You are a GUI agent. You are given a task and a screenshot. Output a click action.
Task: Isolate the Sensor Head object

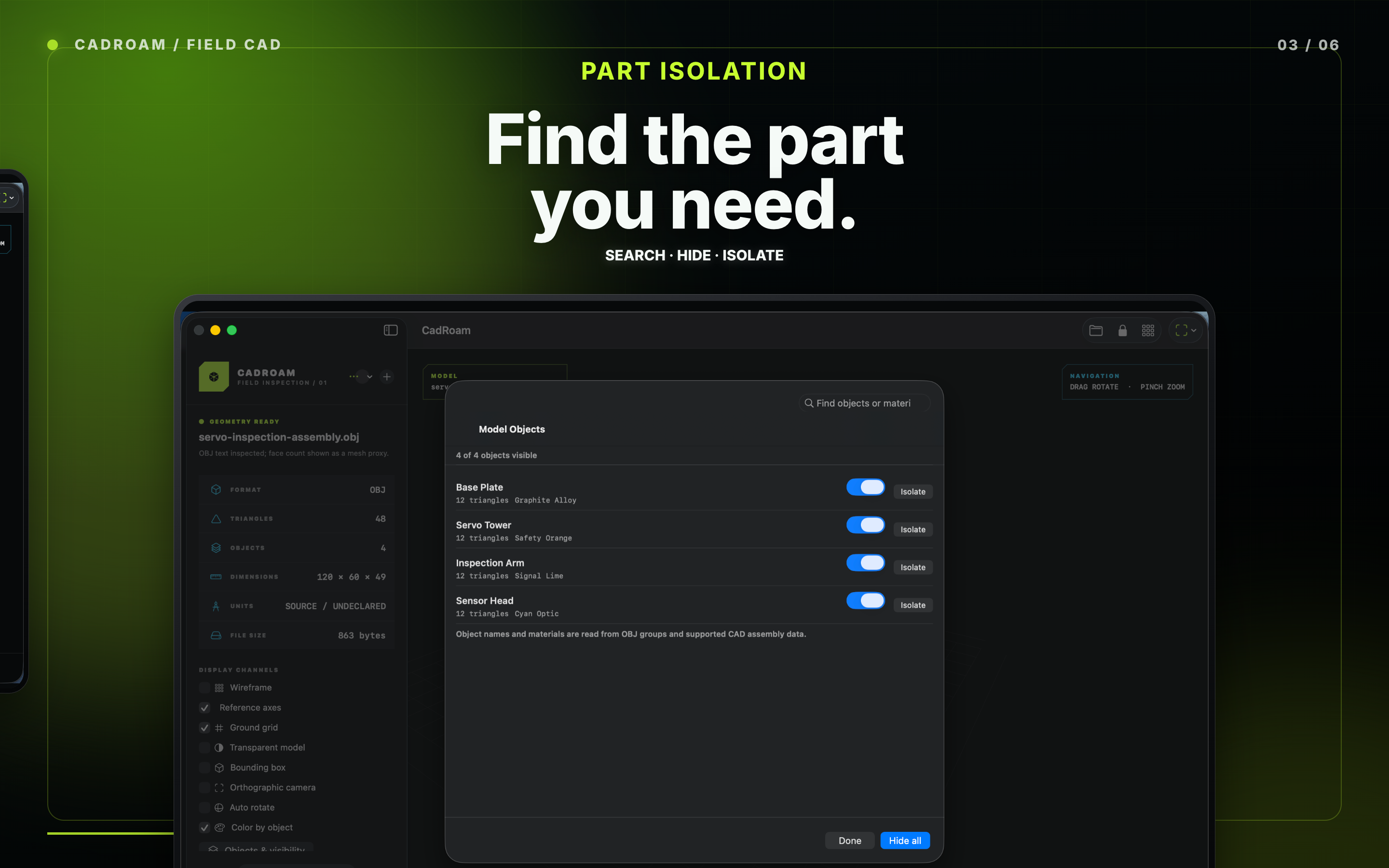tap(912, 606)
